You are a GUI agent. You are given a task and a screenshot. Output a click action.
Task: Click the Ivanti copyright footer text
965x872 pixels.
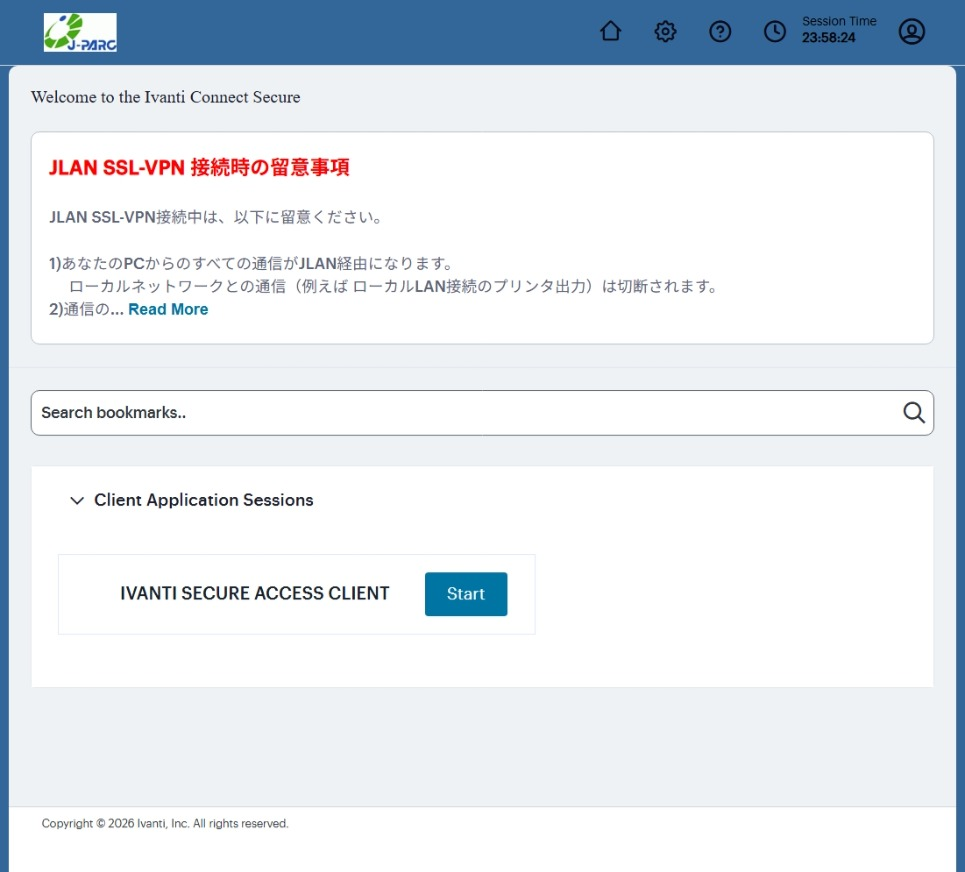pyautogui.click(x=165, y=824)
